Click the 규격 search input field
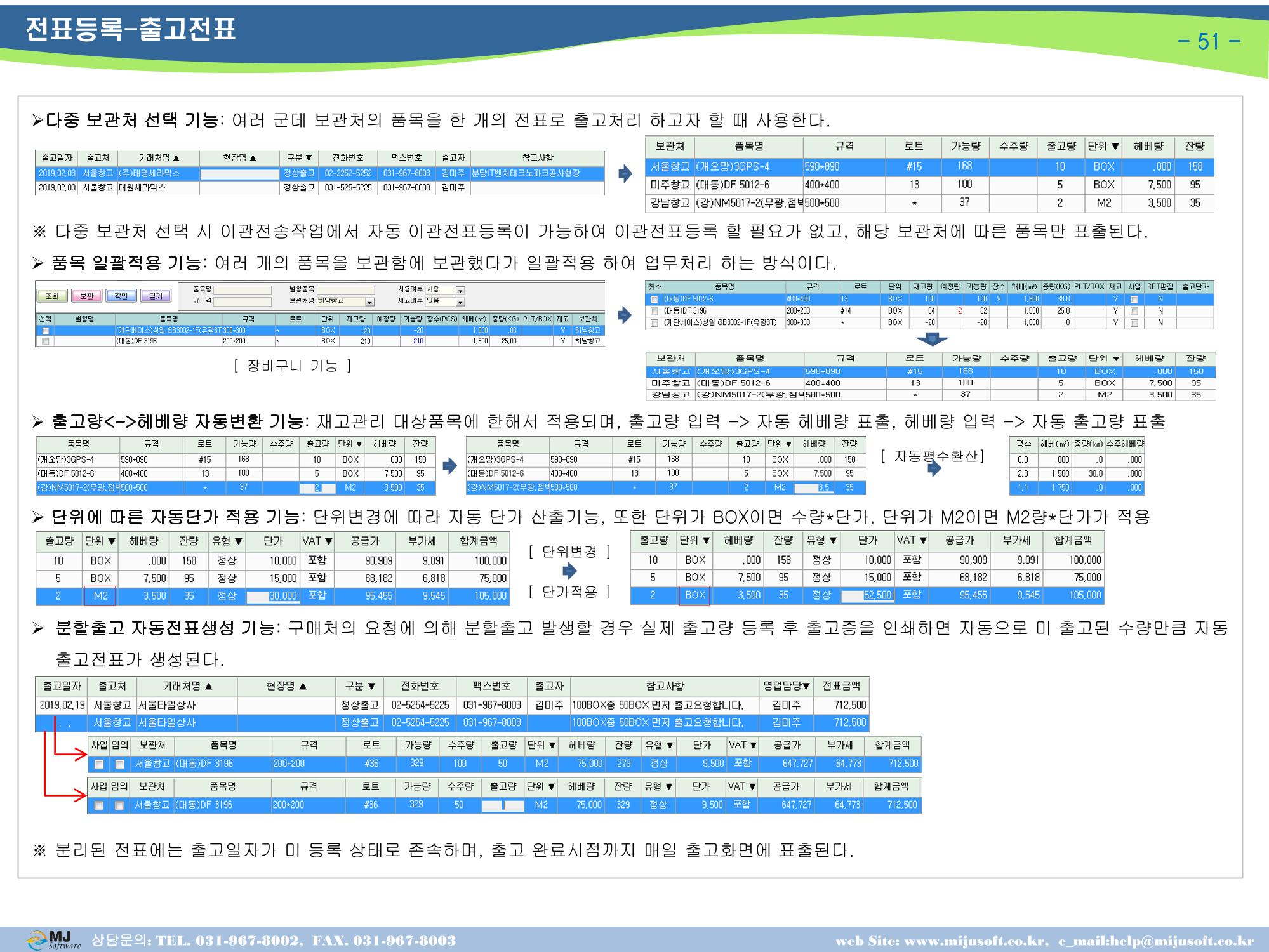The width and height of the screenshot is (1269, 952). tap(243, 301)
